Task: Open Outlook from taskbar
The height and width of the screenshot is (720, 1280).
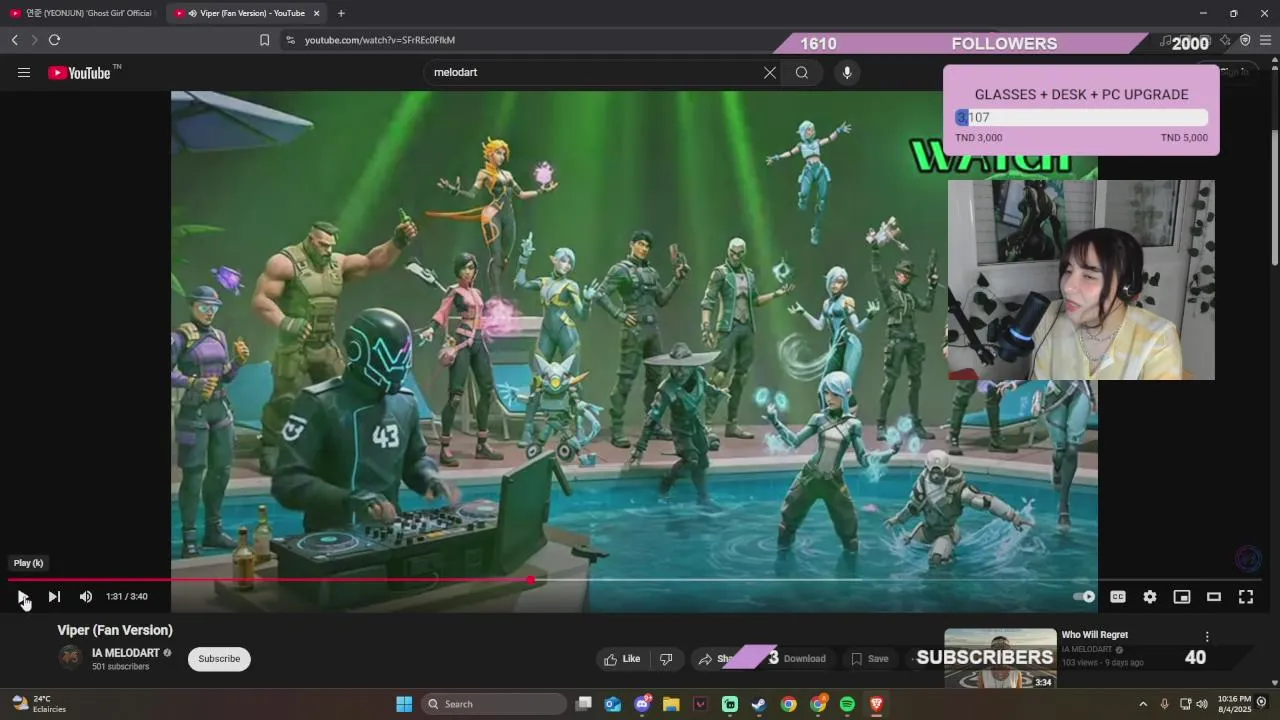Action: pyautogui.click(x=613, y=704)
